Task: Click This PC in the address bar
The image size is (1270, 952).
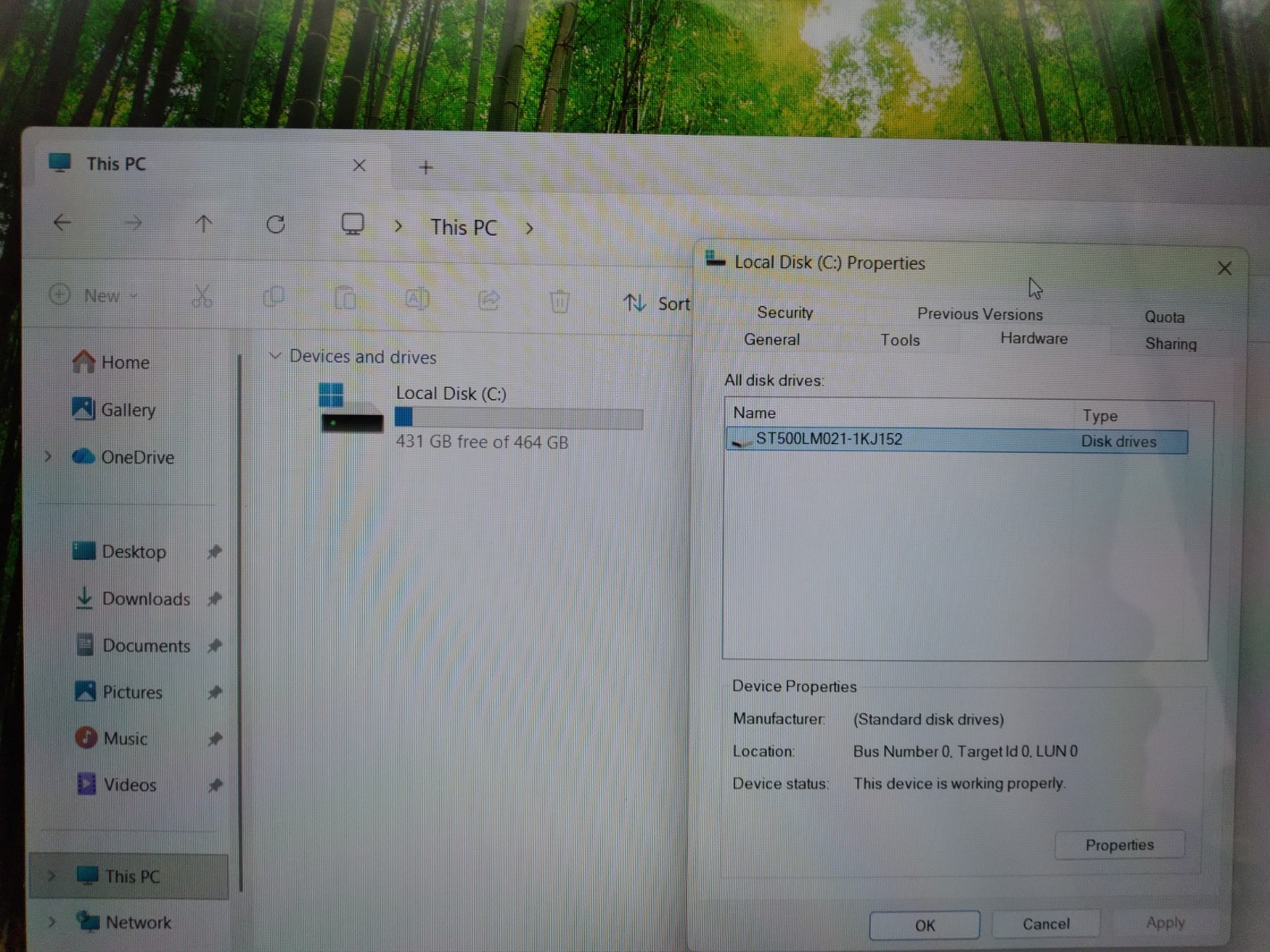Action: [464, 228]
